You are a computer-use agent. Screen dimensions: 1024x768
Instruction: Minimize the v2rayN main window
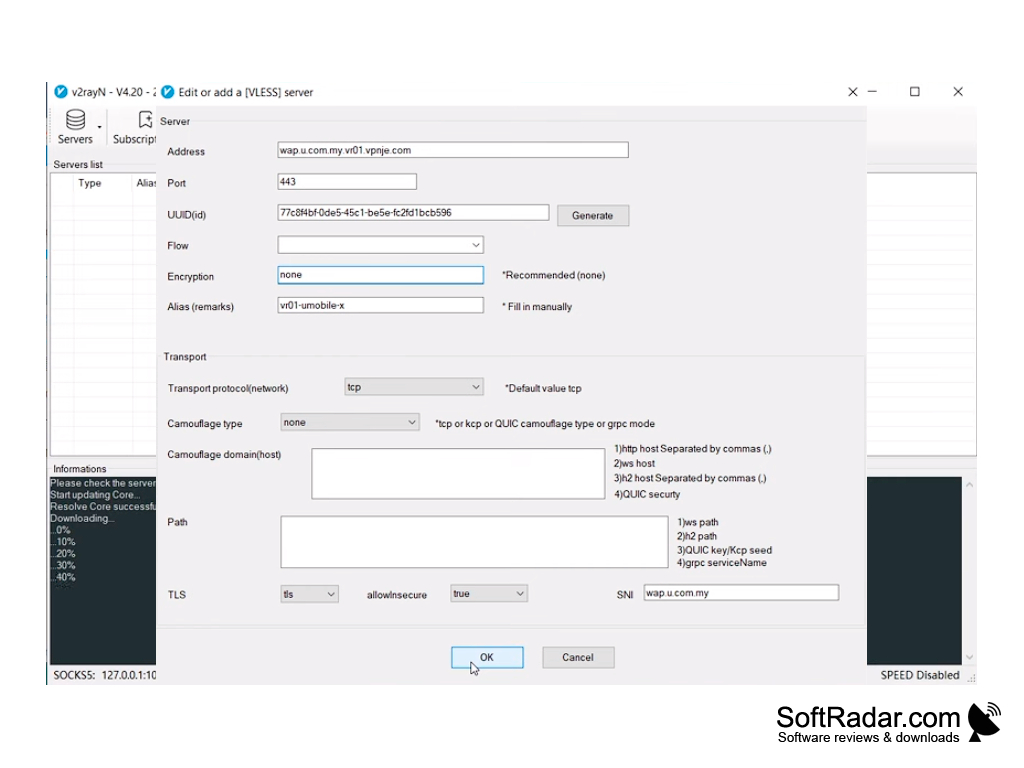coord(872,92)
